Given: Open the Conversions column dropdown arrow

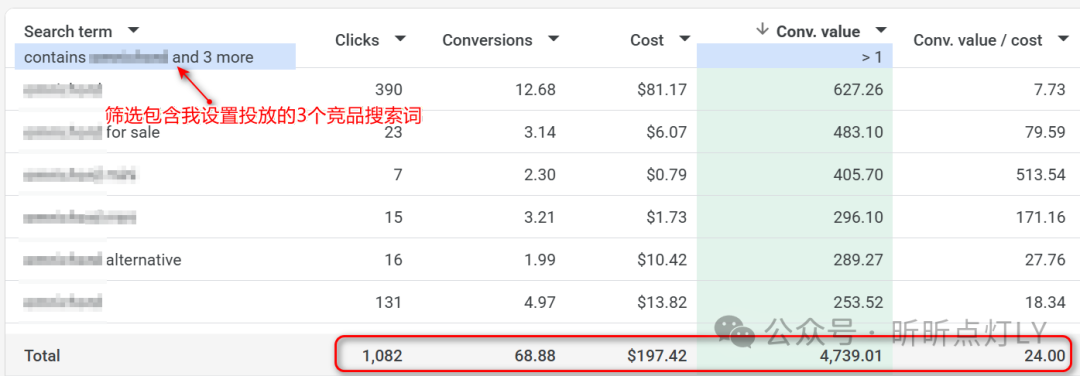Looking at the screenshot, I should tap(552, 39).
